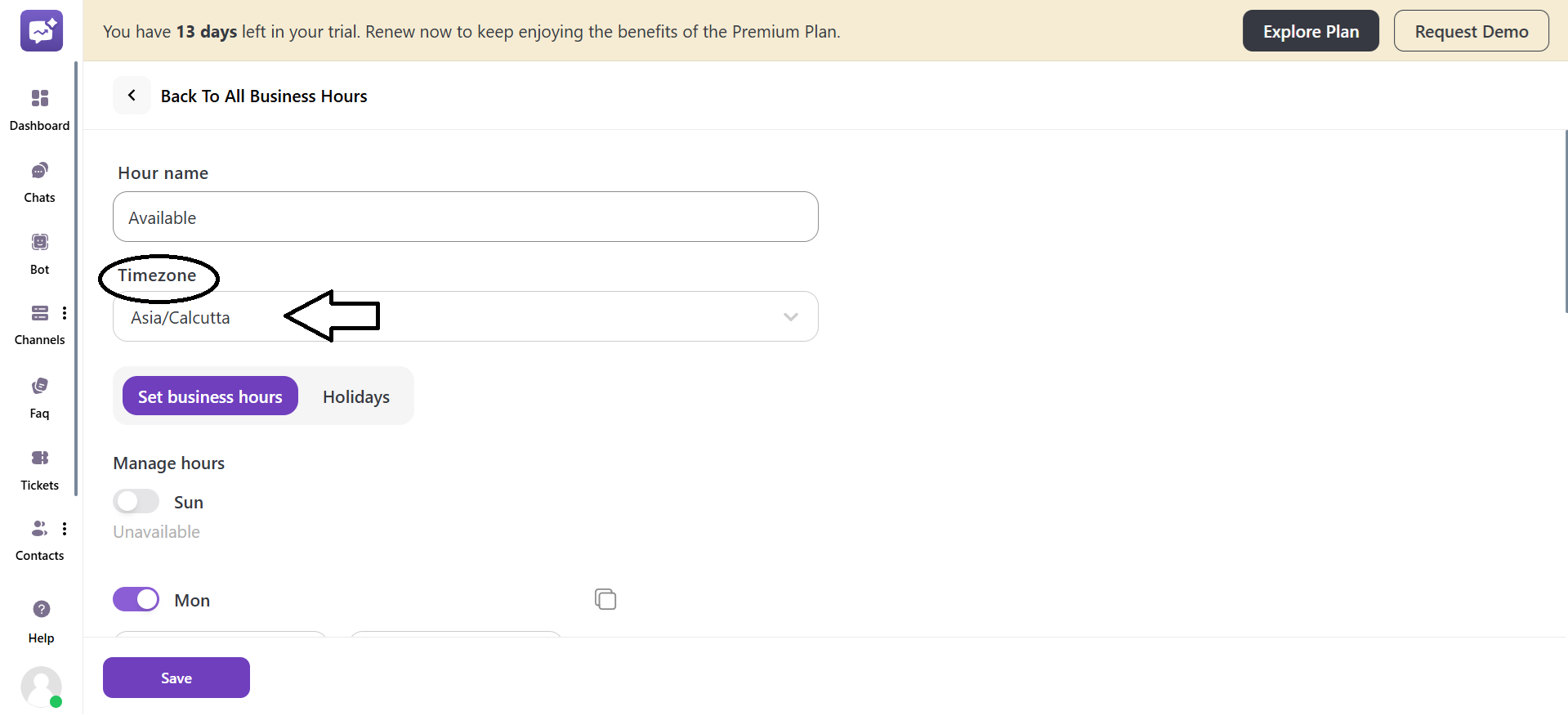The height and width of the screenshot is (716, 1568).
Task: Go to Chats in the sidebar
Action: (x=39, y=171)
